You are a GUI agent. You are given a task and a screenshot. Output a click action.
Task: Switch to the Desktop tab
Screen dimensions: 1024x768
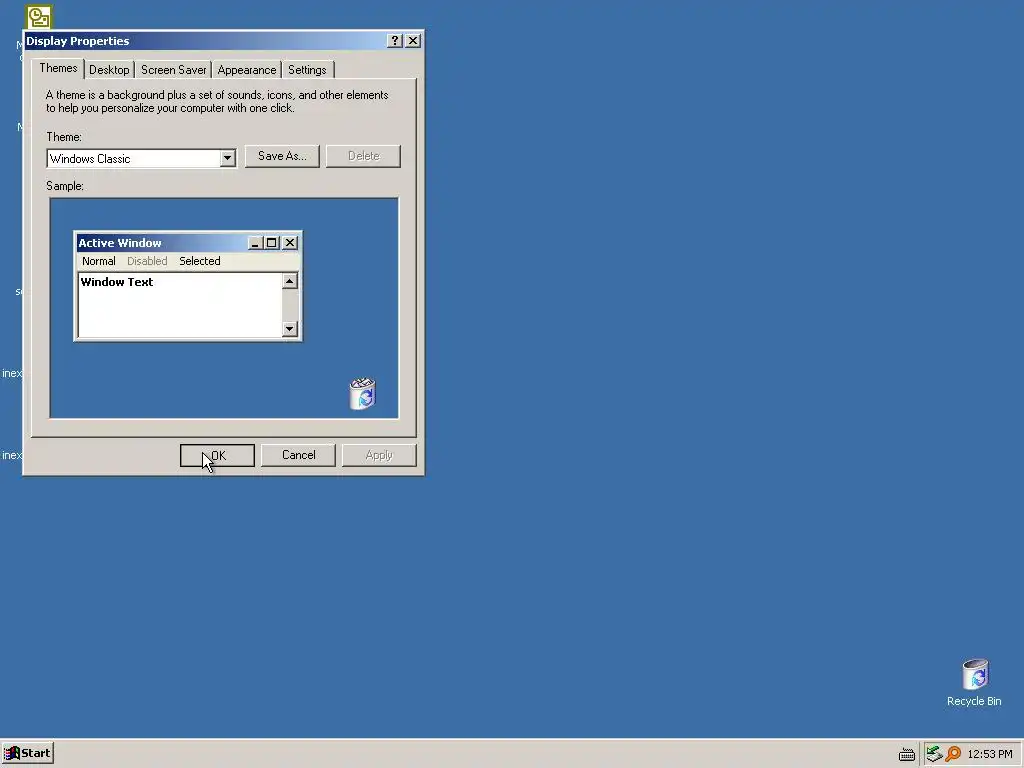click(x=109, y=70)
